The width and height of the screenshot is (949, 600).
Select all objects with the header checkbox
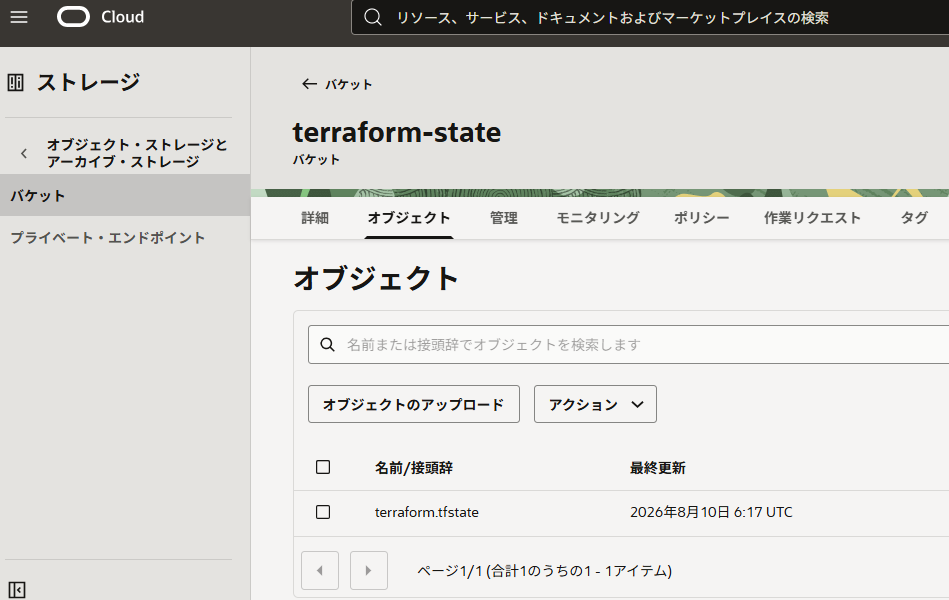[323, 467]
